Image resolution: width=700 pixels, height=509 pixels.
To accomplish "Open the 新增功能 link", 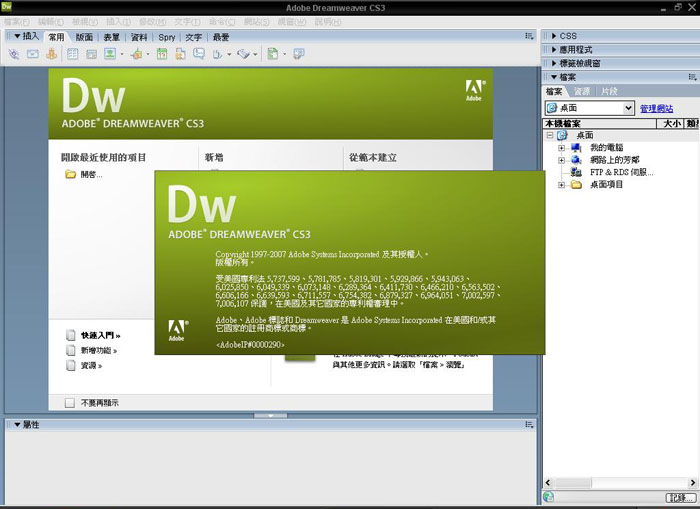I will tap(99, 350).
